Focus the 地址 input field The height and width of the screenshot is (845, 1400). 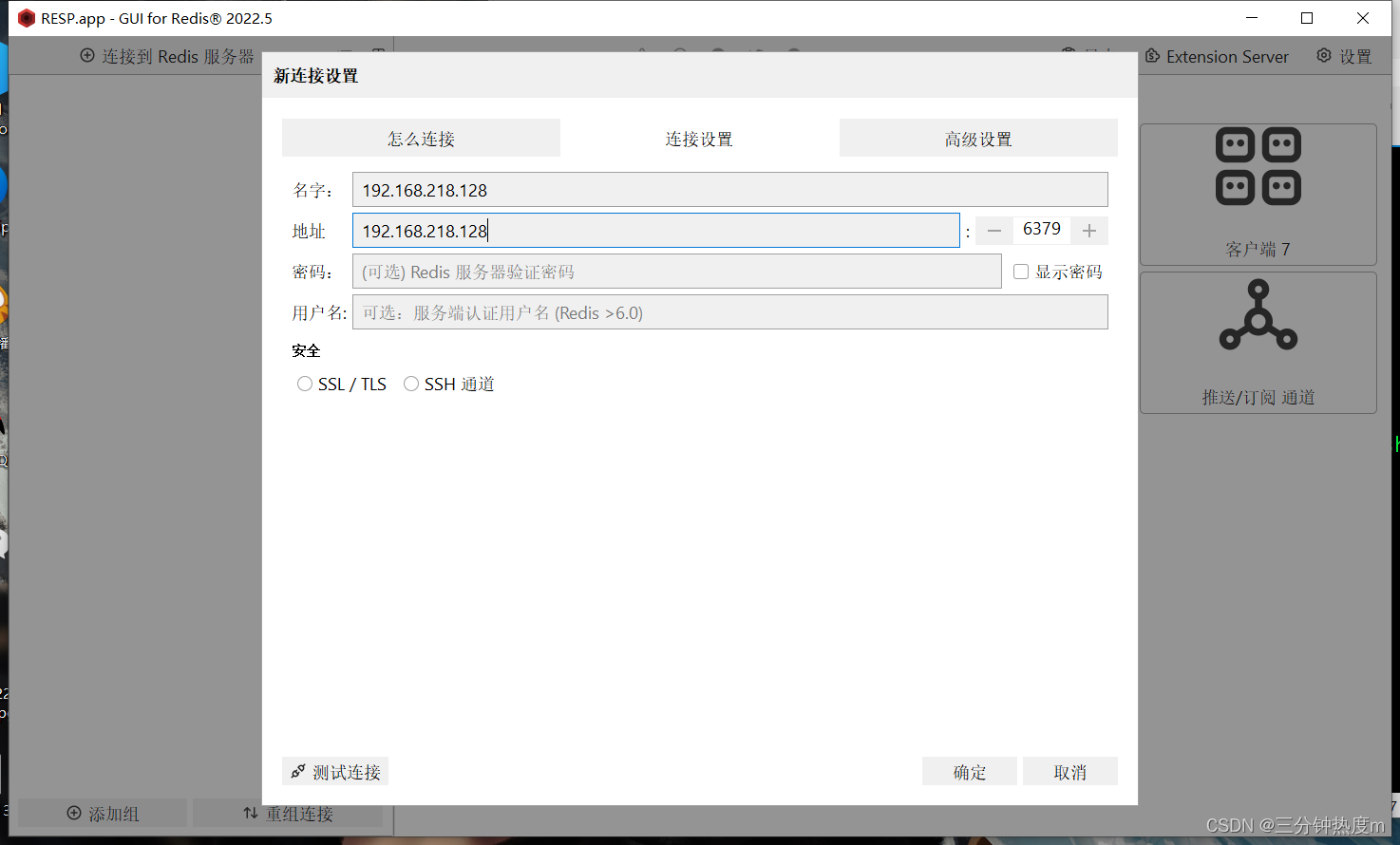tap(655, 231)
